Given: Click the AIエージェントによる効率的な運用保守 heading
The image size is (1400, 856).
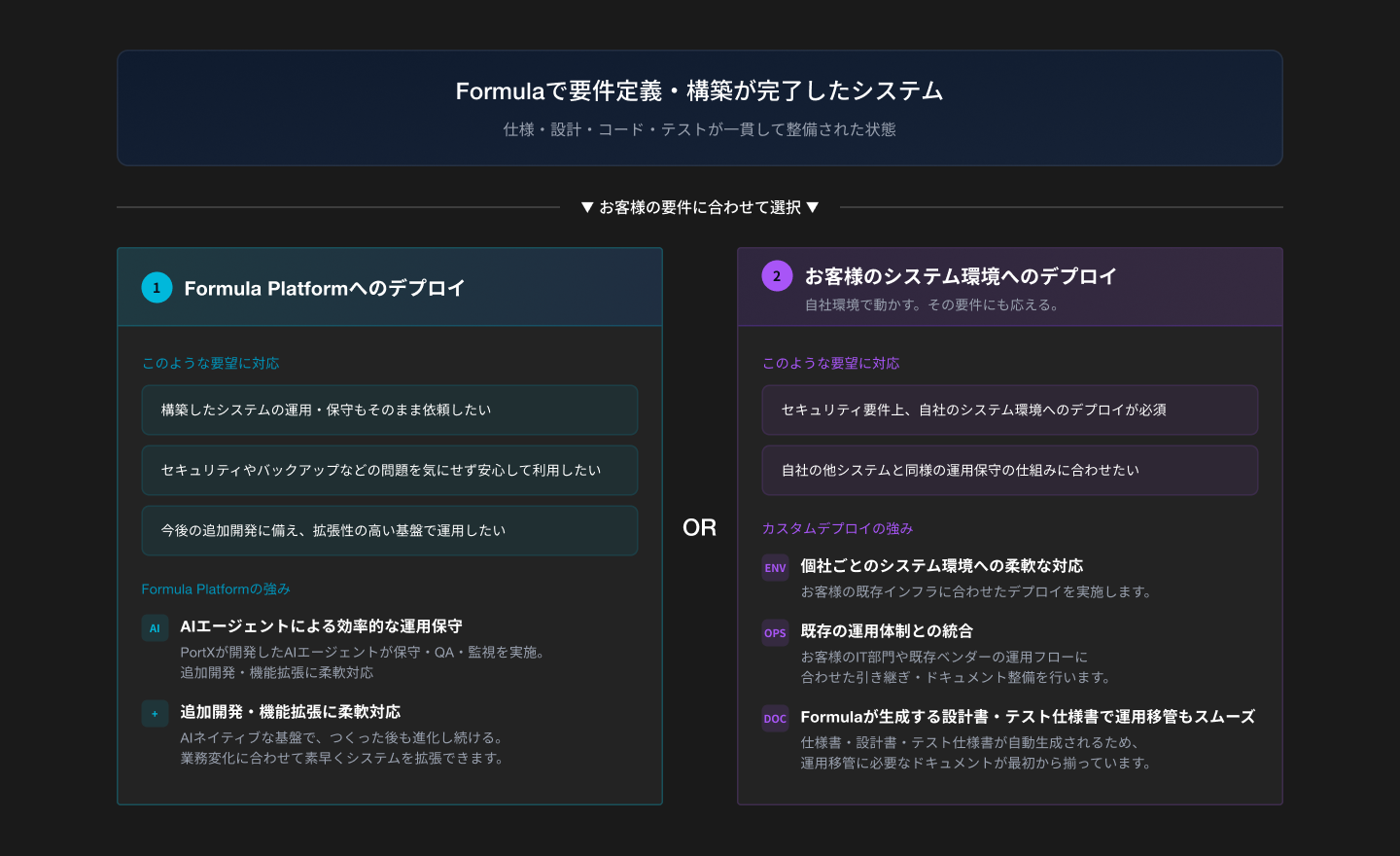Looking at the screenshot, I should pos(321,626).
